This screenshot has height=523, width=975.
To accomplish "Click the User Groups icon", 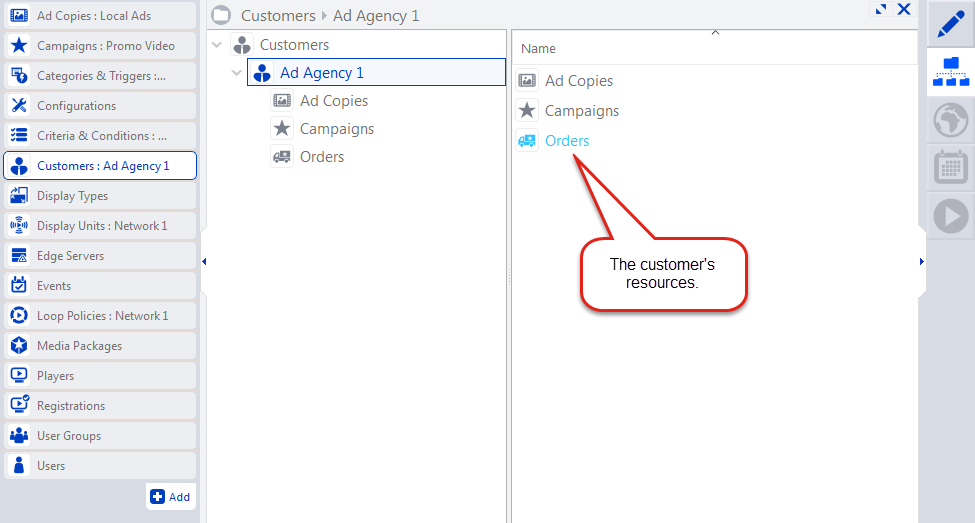I will tap(19, 435).
